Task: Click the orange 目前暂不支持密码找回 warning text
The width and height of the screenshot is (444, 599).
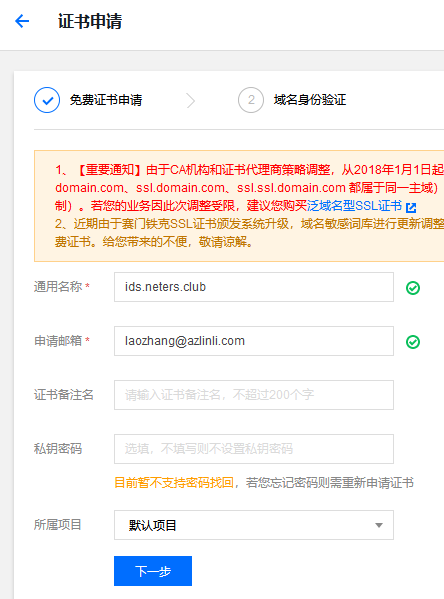Action: (x=174, y=482)
